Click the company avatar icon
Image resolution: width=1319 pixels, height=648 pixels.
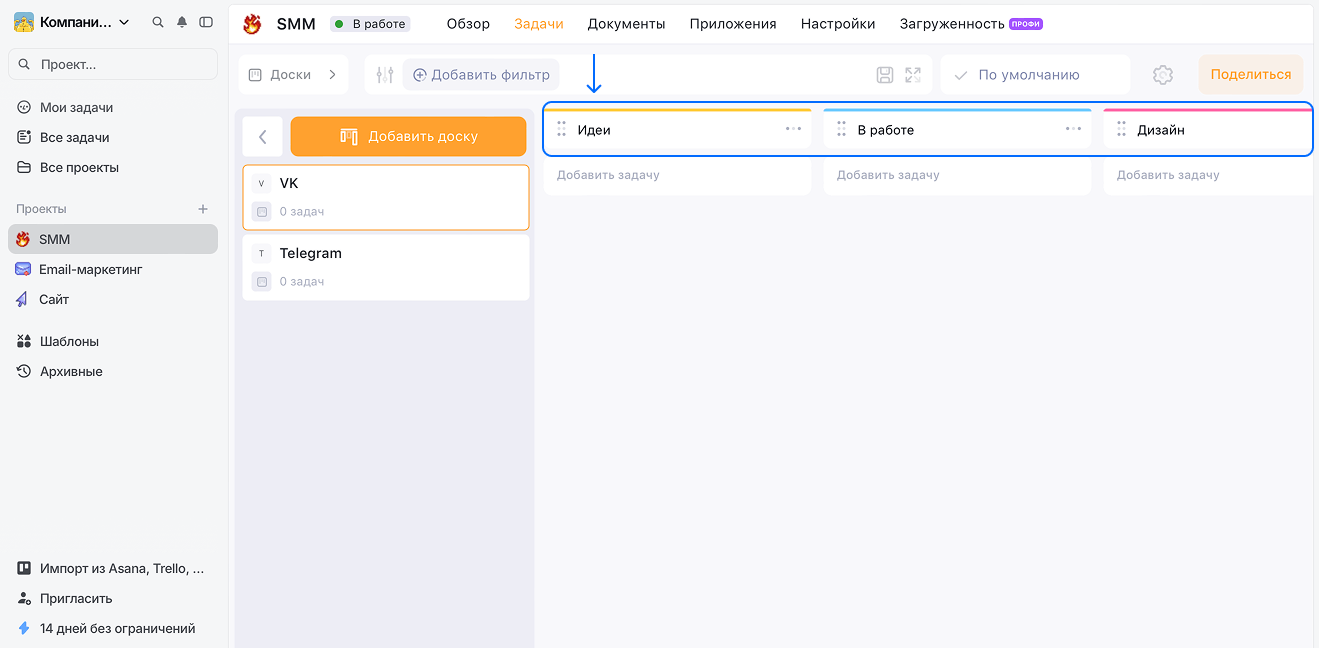click(x=24, y=22)
